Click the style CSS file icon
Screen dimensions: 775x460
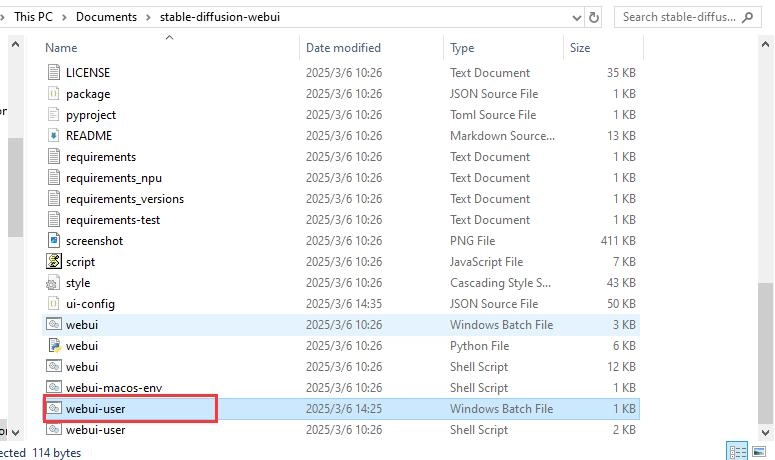click(54, 283)
